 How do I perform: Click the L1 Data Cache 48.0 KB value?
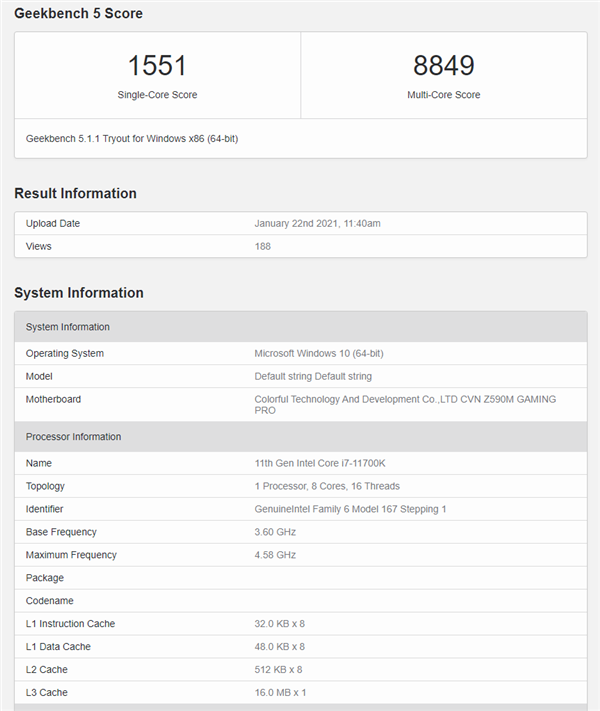pos(280,646)
